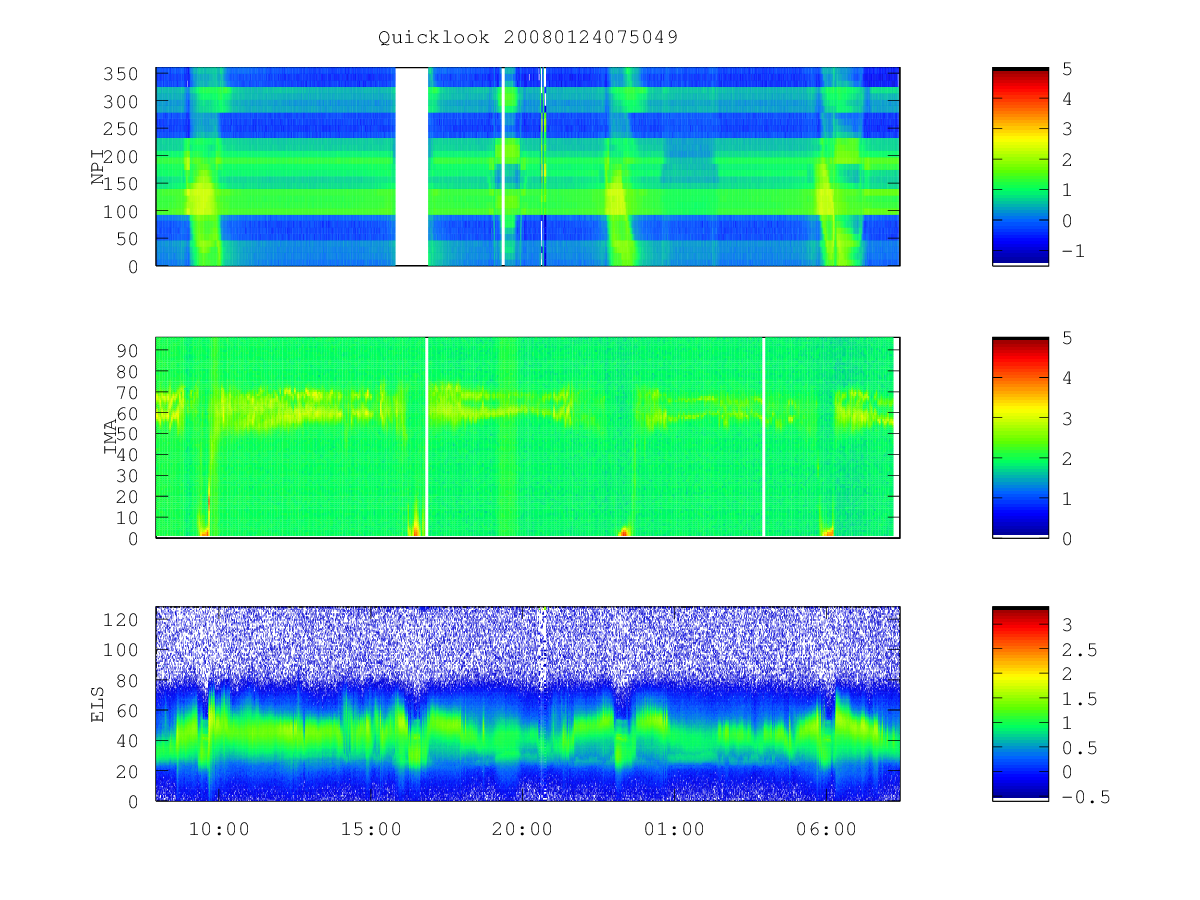Screen dimensions: 1200x900
Task: Click the 5 label on IMA colorbar
Action: pyautogui.click(x=1066, y=338)
